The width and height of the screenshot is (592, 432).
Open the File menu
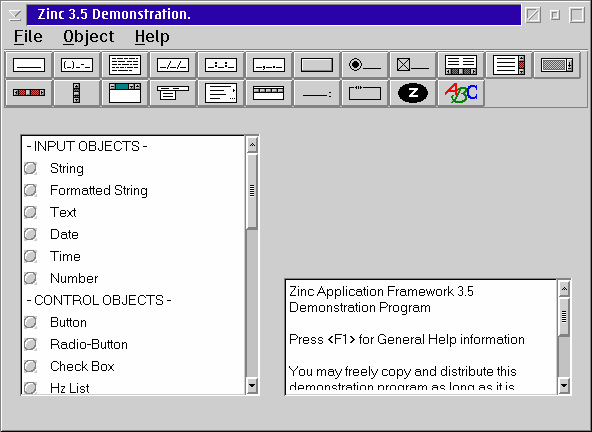tap(28, 37)
